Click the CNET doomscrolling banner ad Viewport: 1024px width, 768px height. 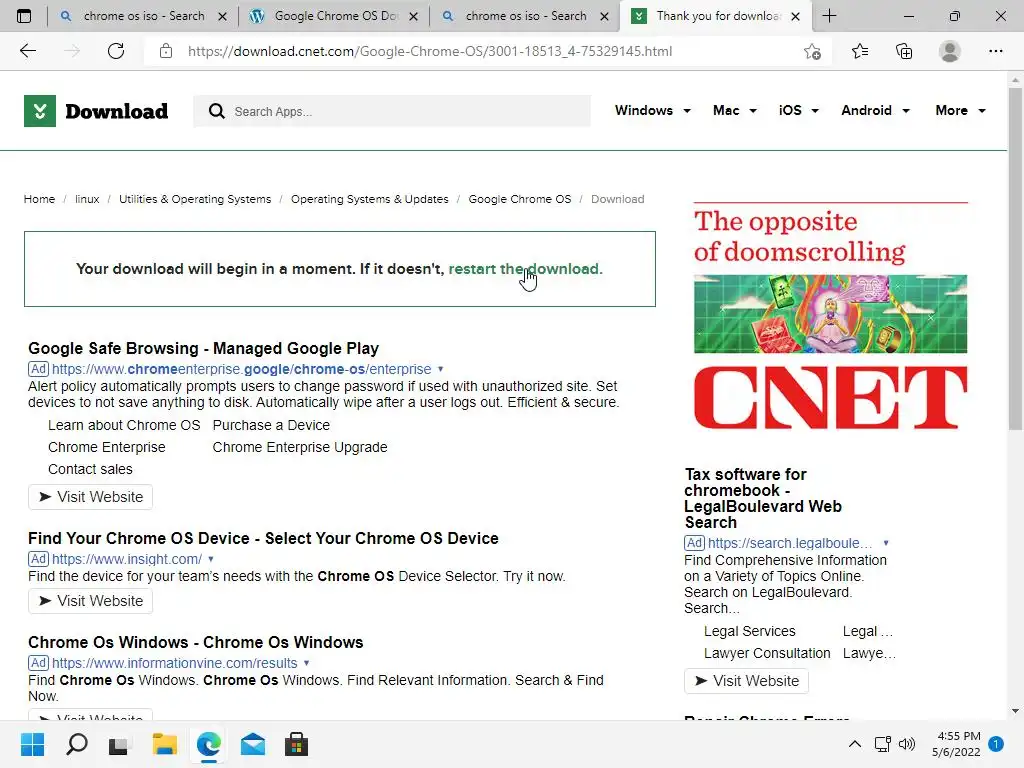pyautogui.click(x=830, y=317)
